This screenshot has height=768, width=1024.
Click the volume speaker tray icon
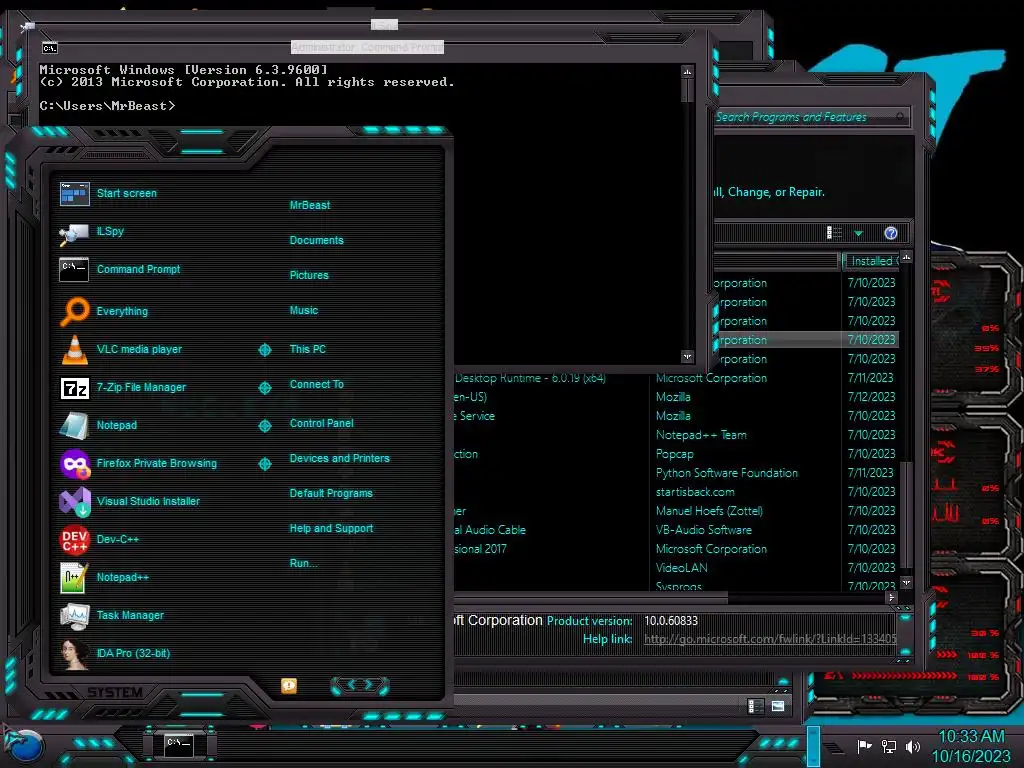coord(913,746)
